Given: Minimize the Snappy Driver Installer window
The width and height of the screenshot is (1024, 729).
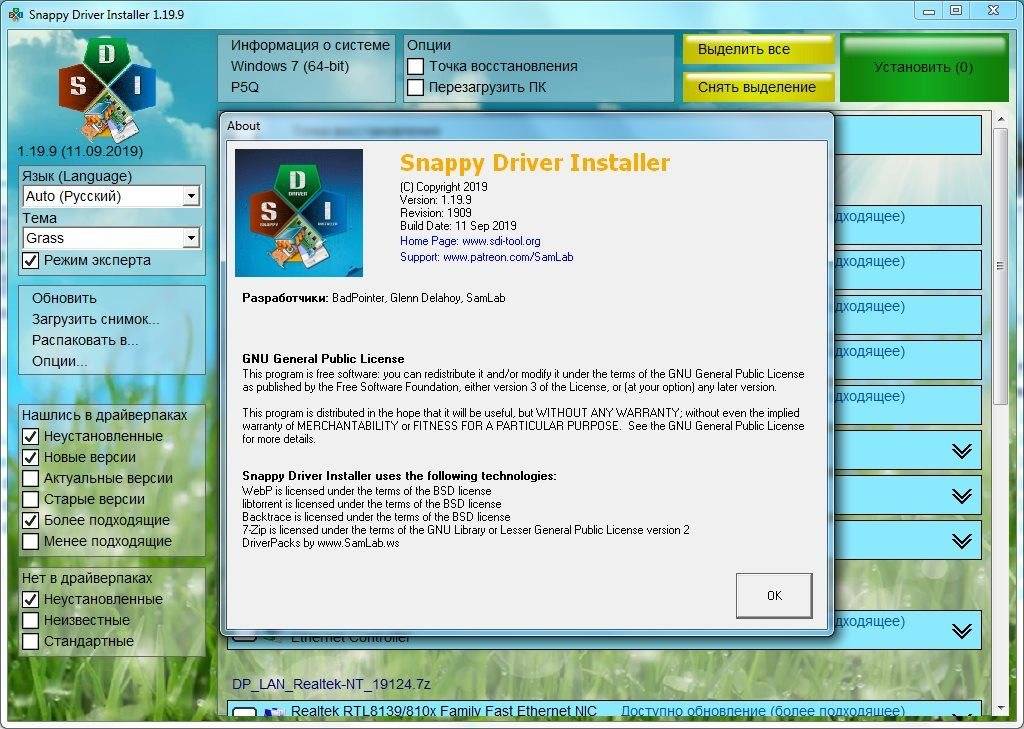Looking at the screenshot, I should 929,11.
